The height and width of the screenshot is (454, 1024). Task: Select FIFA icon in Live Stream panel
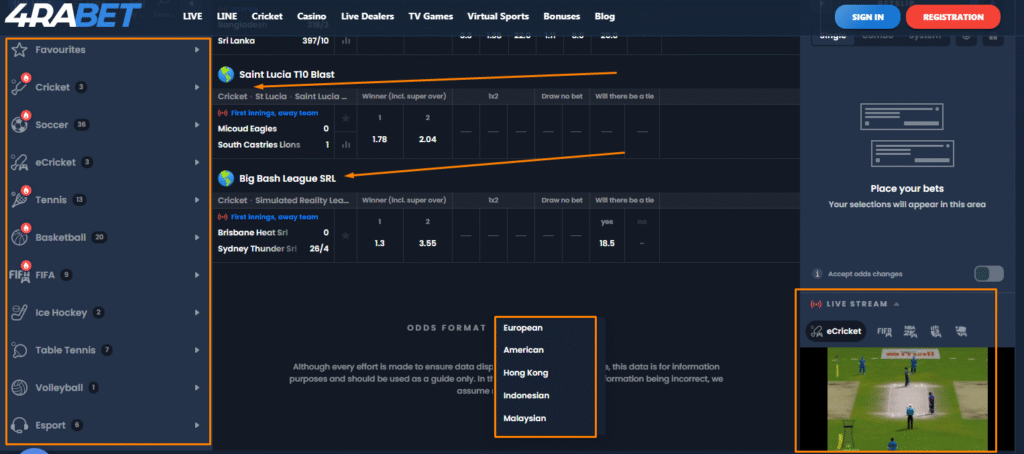click(x=884, y=331)
